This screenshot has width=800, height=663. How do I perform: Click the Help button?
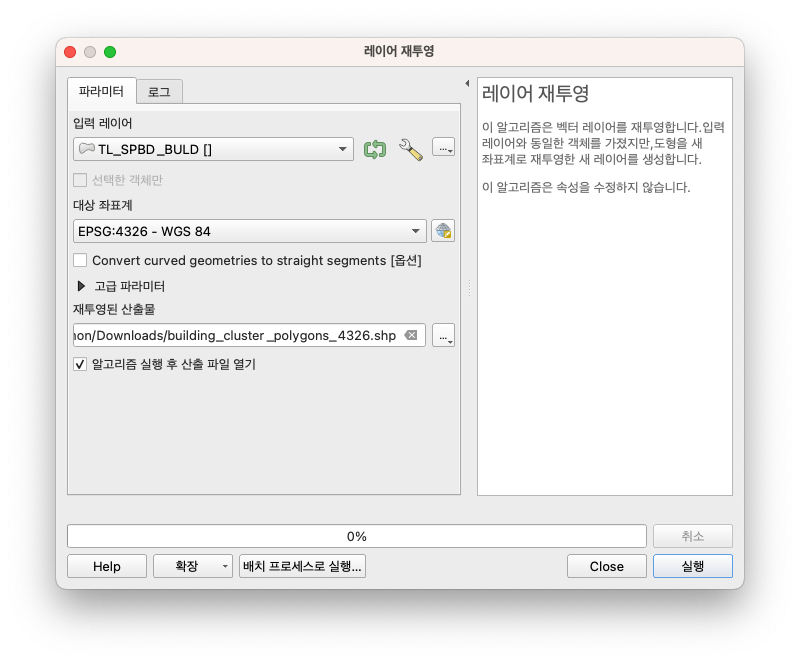point(107,567)
